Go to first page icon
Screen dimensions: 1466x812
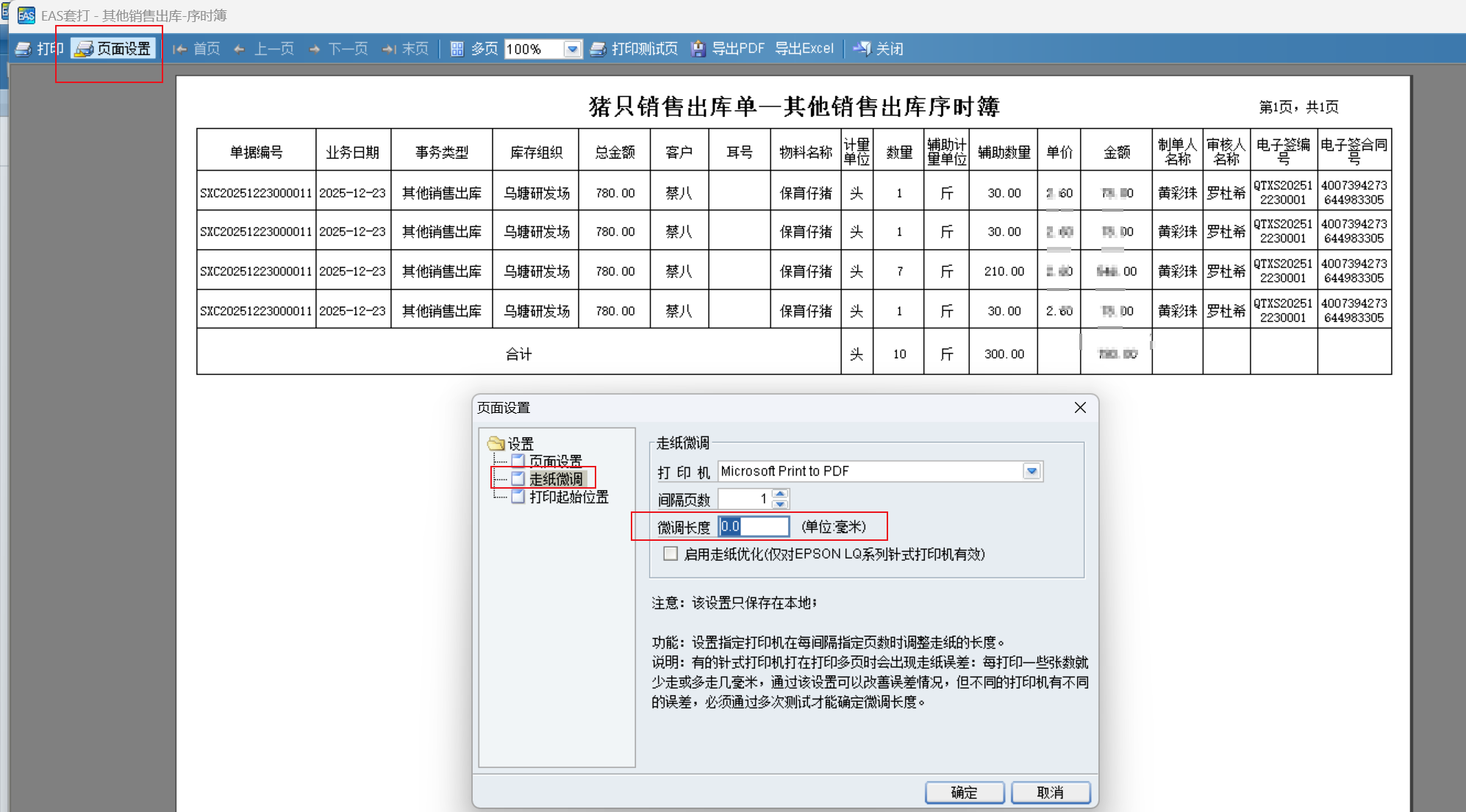coord(180,49)
